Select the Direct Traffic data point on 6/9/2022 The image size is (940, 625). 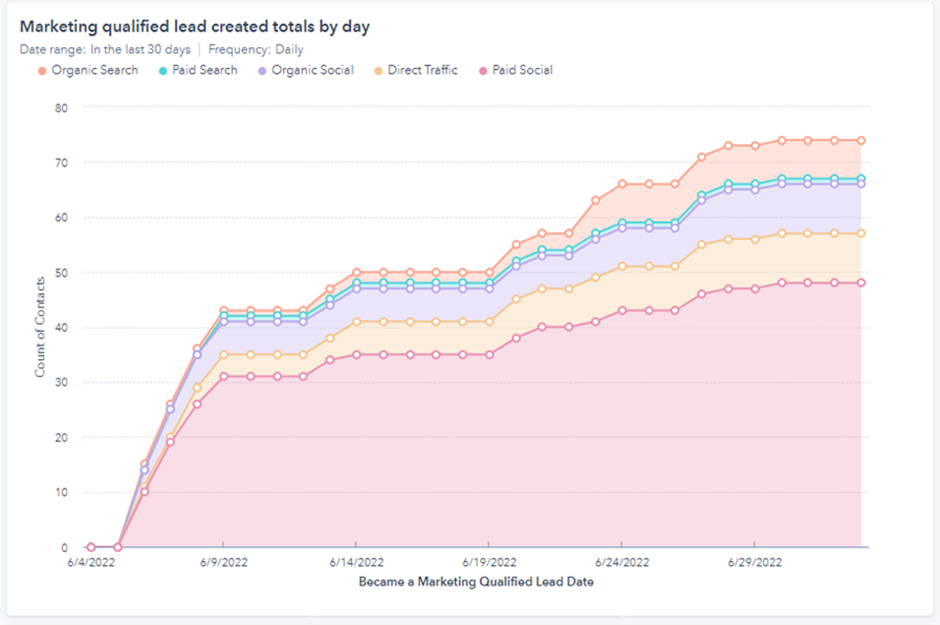224,355
